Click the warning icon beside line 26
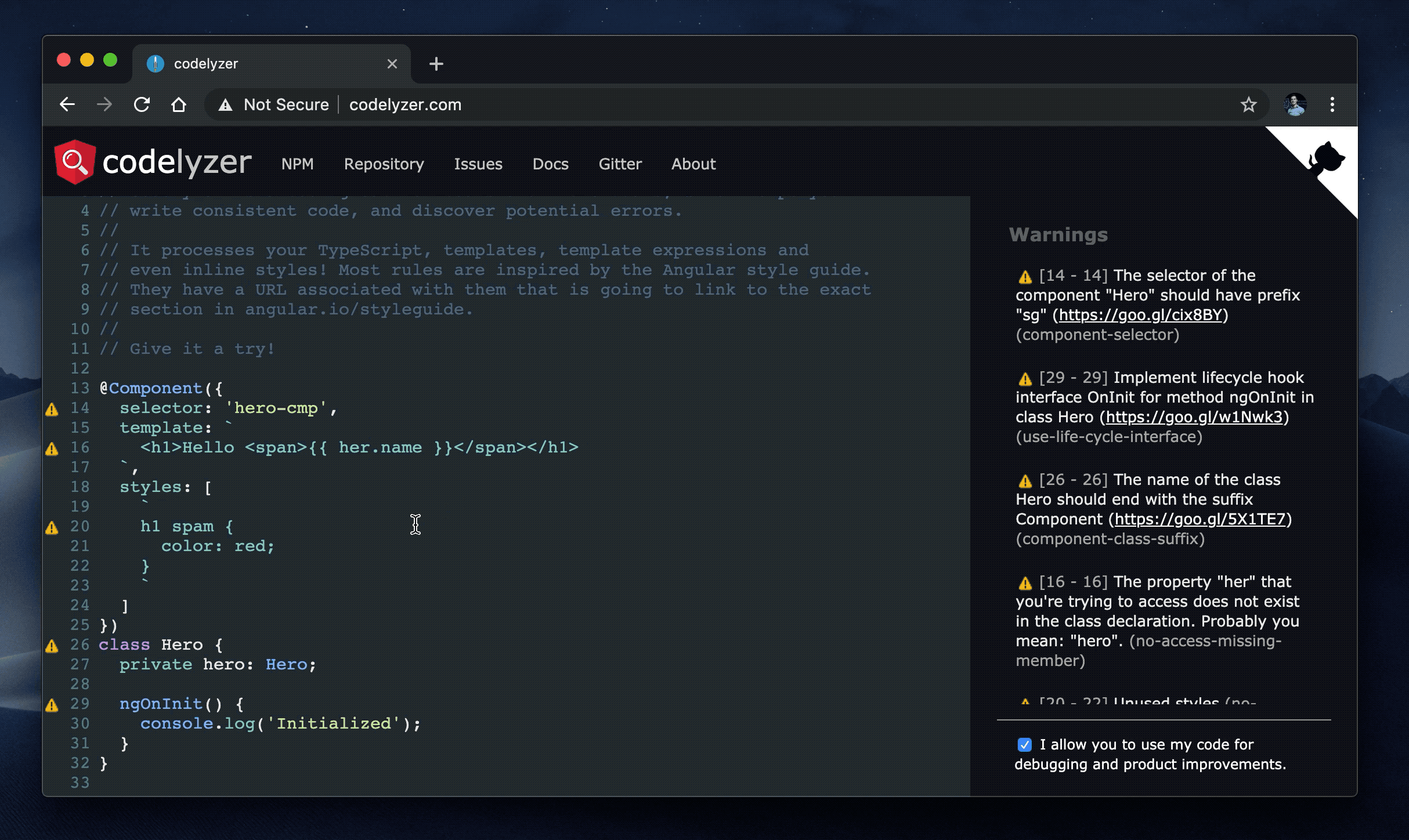Viewport: 1409px width, 840px height. (52, 646)
